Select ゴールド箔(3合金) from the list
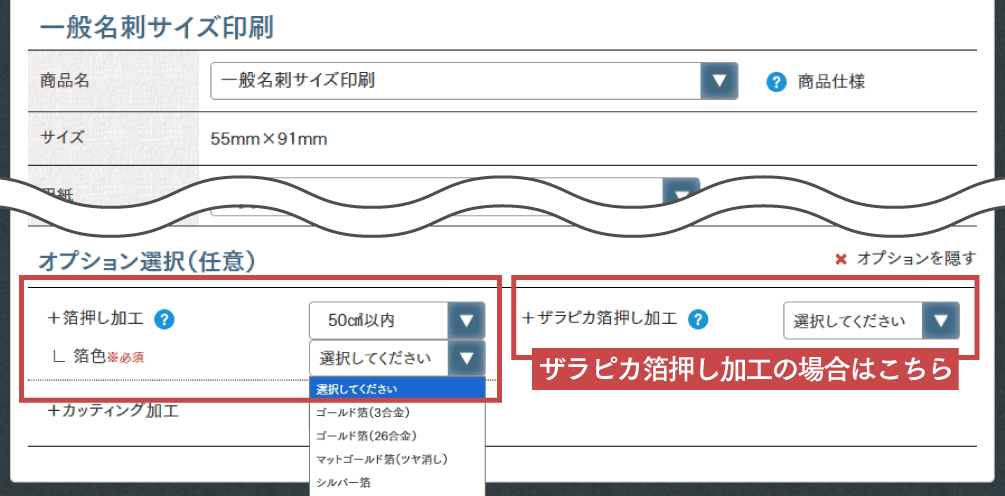1005x496 pixels. pyautogui.click(x=363, y=411)
